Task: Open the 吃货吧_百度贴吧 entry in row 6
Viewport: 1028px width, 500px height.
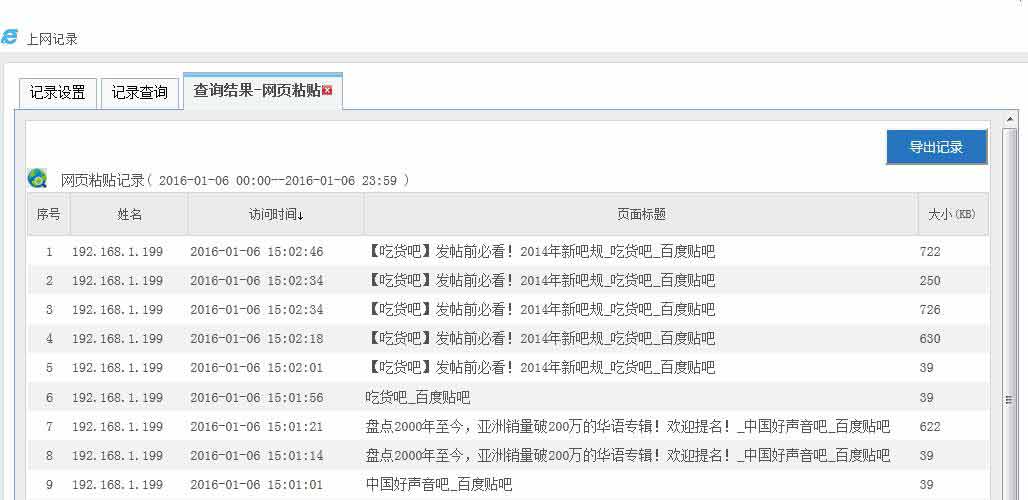Action: coord(417,398)
